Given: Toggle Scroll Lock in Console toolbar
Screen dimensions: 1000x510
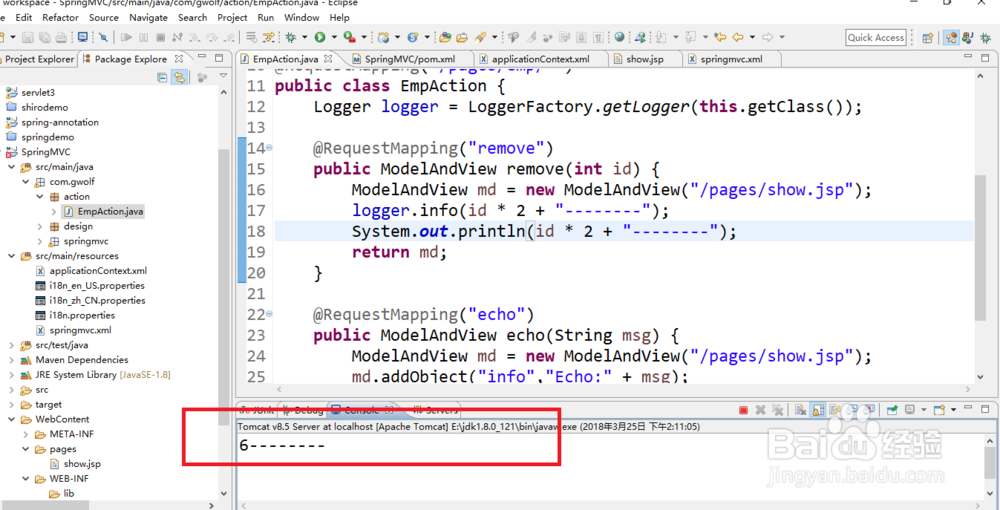Looking at the screenshot, I should (818, 410).
